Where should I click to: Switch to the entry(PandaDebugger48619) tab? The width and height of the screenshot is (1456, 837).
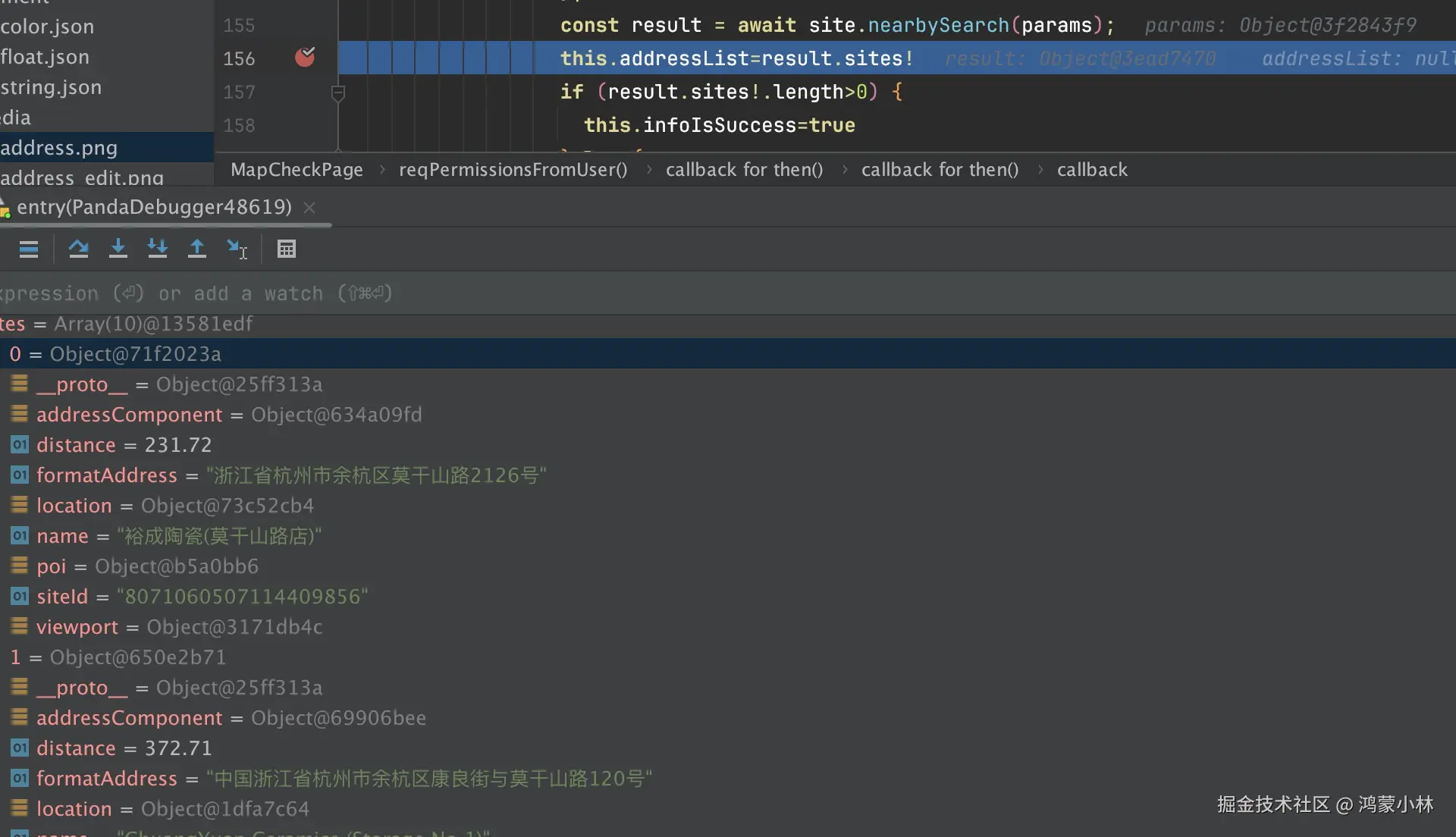[153, 207]
